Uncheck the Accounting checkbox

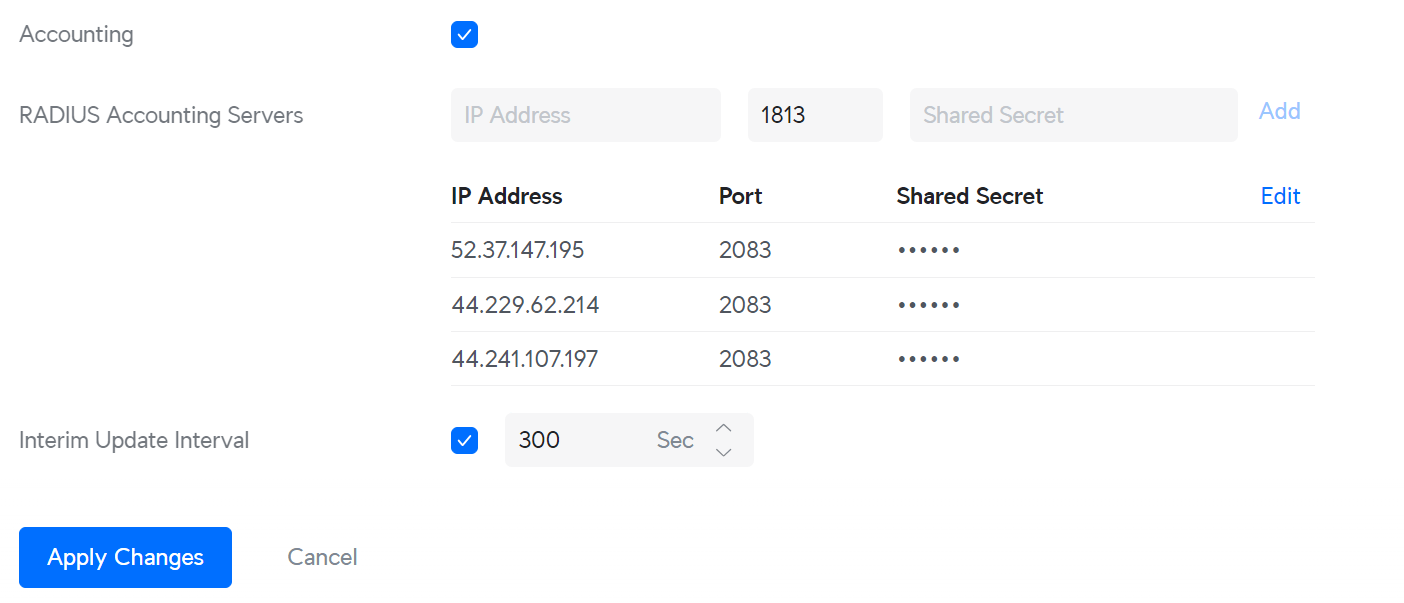click(464, 35)
